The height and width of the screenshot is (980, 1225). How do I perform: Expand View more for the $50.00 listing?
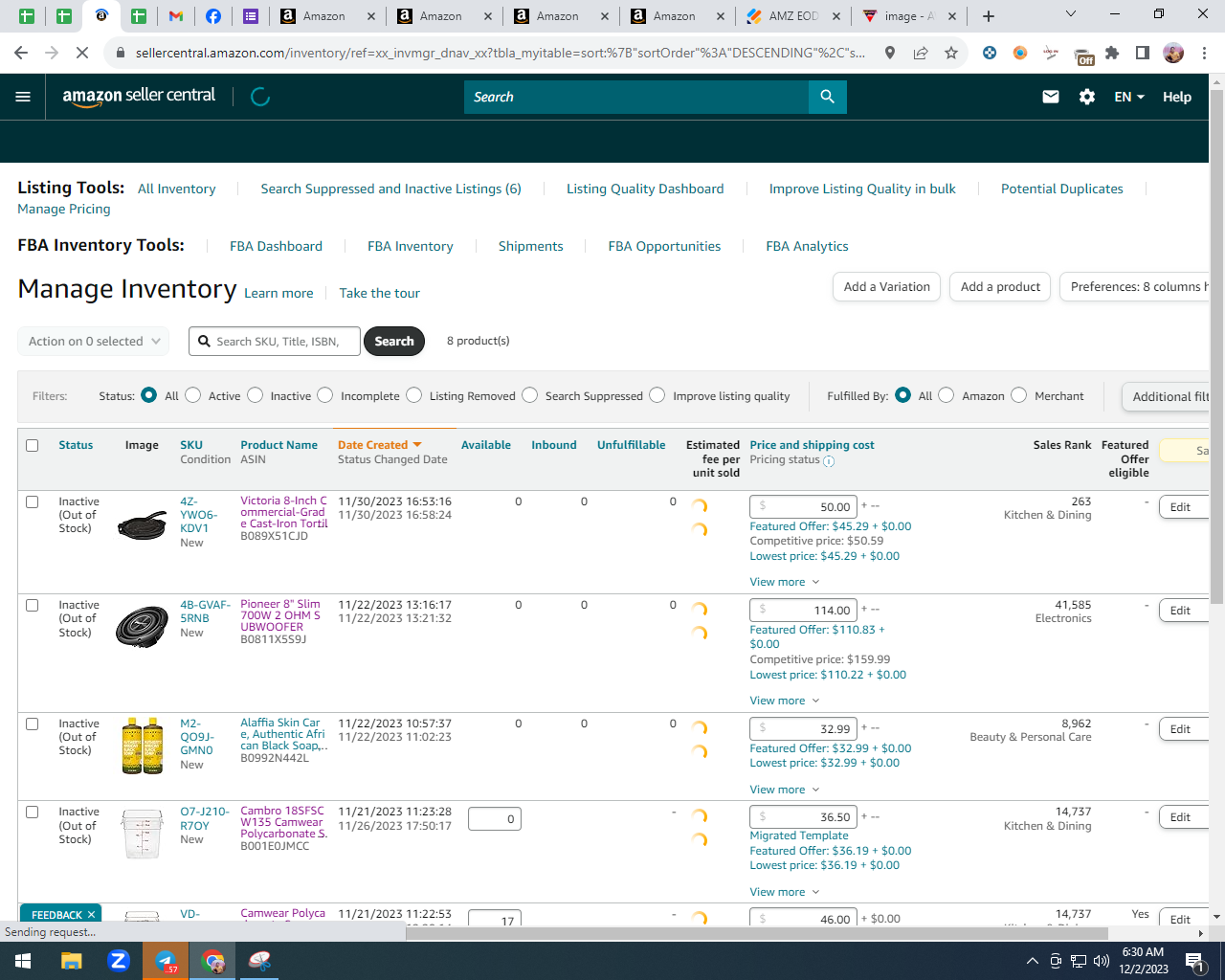coord(785,582)
